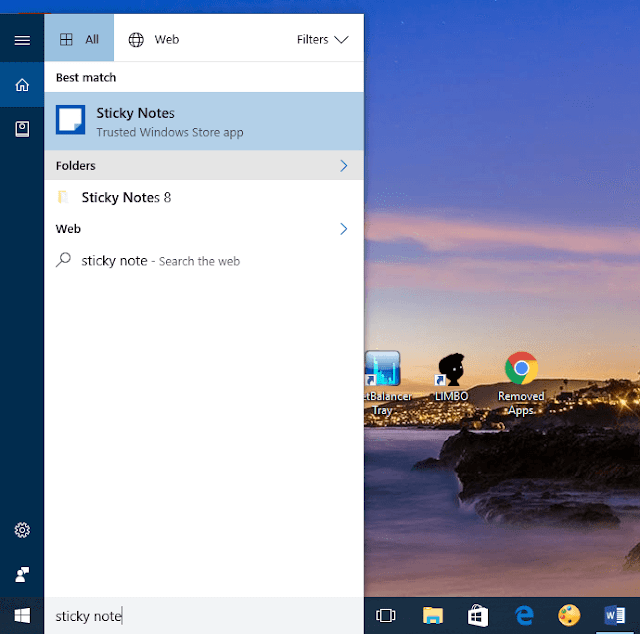Image resolution: width=640 pixels, height=634 pixels.
Task: Select the Removed Apps Chrome desktop icon
Action: pos(521,384)
